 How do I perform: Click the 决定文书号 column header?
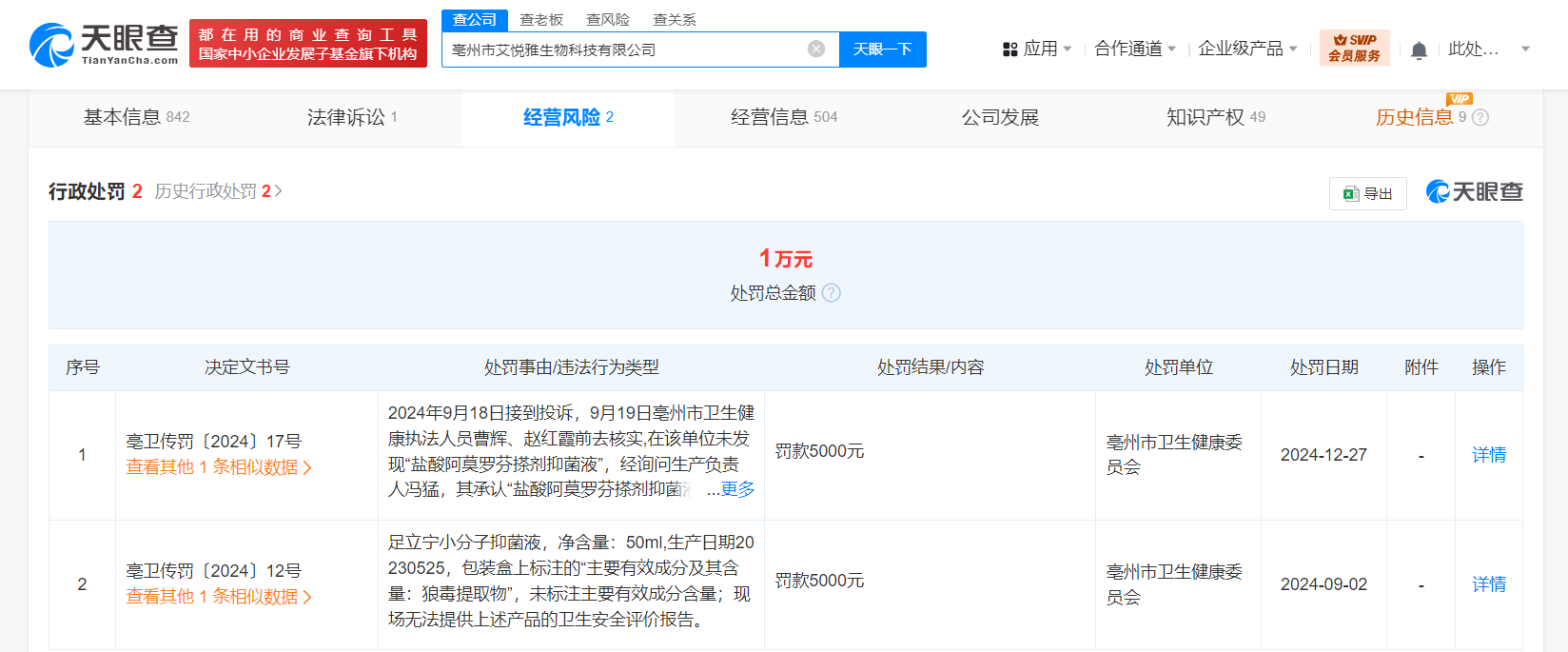tap(247, 367)
